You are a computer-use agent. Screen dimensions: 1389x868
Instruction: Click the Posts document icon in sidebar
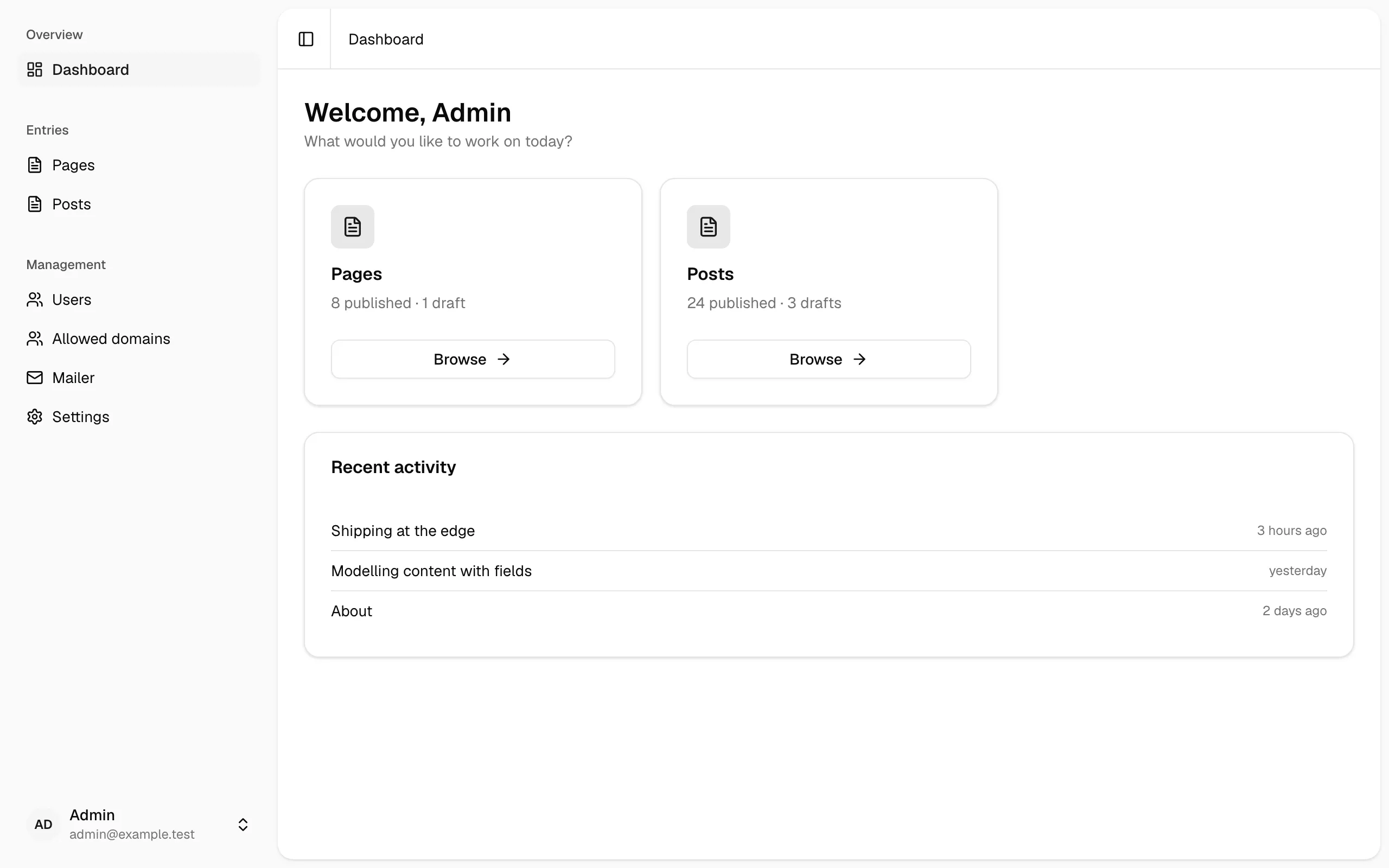click(35, 204)
